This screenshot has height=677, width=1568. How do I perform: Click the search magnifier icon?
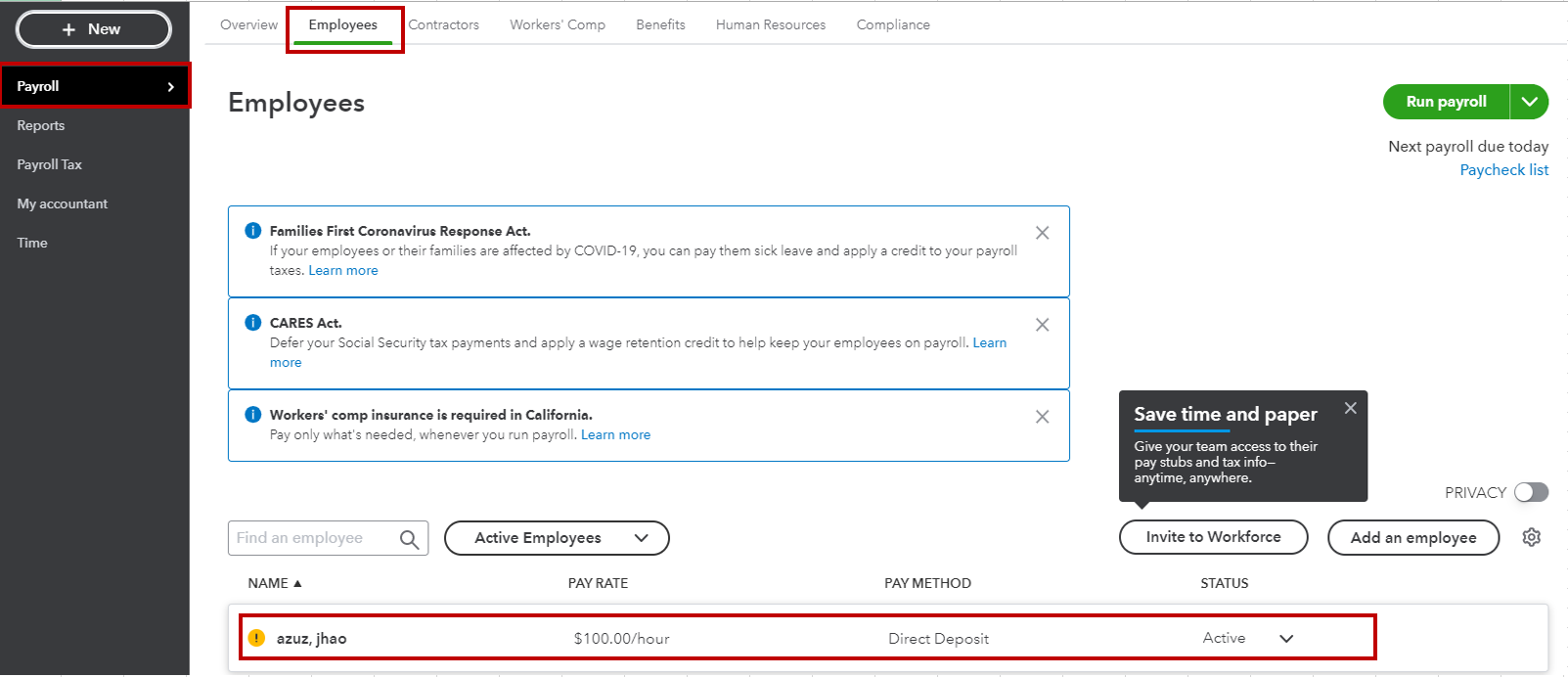409,539
